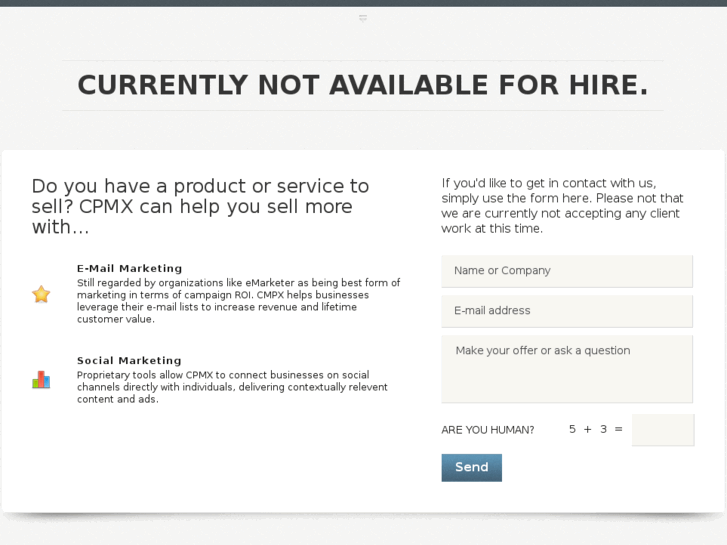Image resolution: width=727 pixels, height=545 pixels.
Task: Click the small arrow icon at page top
Action: coord(363,18)
